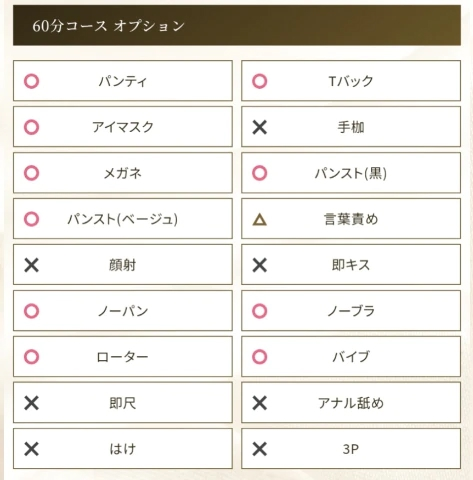The height and width of the screenshot is (480, 473).
Task: Click the circle icon beside ノーブラ
Action: click(x=260, y=311)
